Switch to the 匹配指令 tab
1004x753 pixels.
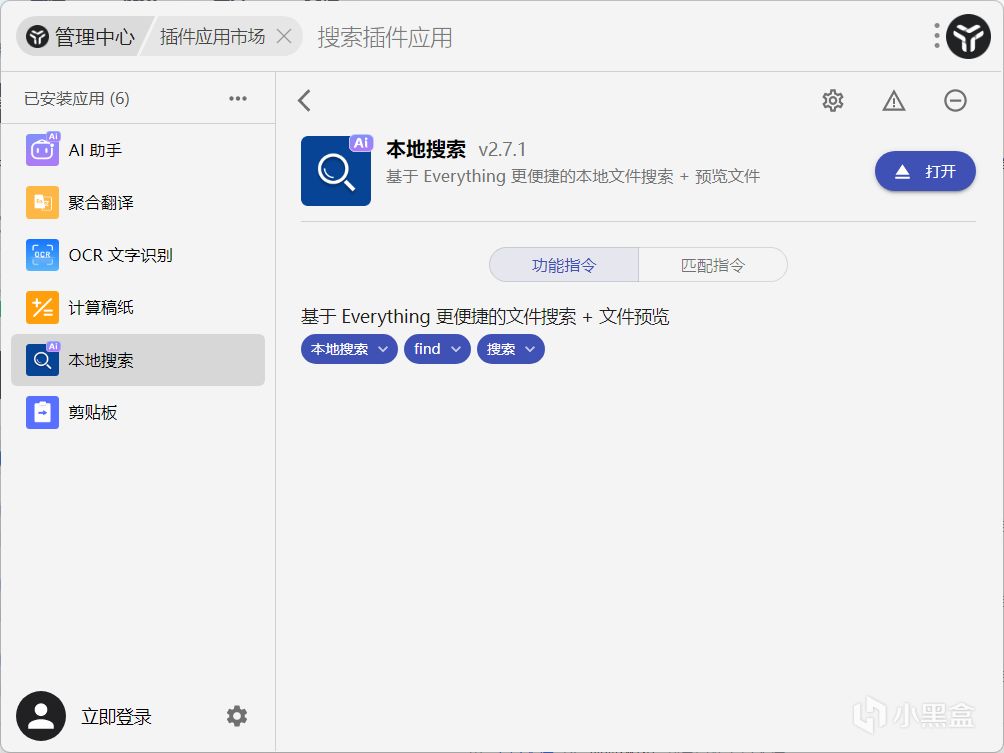713,264
